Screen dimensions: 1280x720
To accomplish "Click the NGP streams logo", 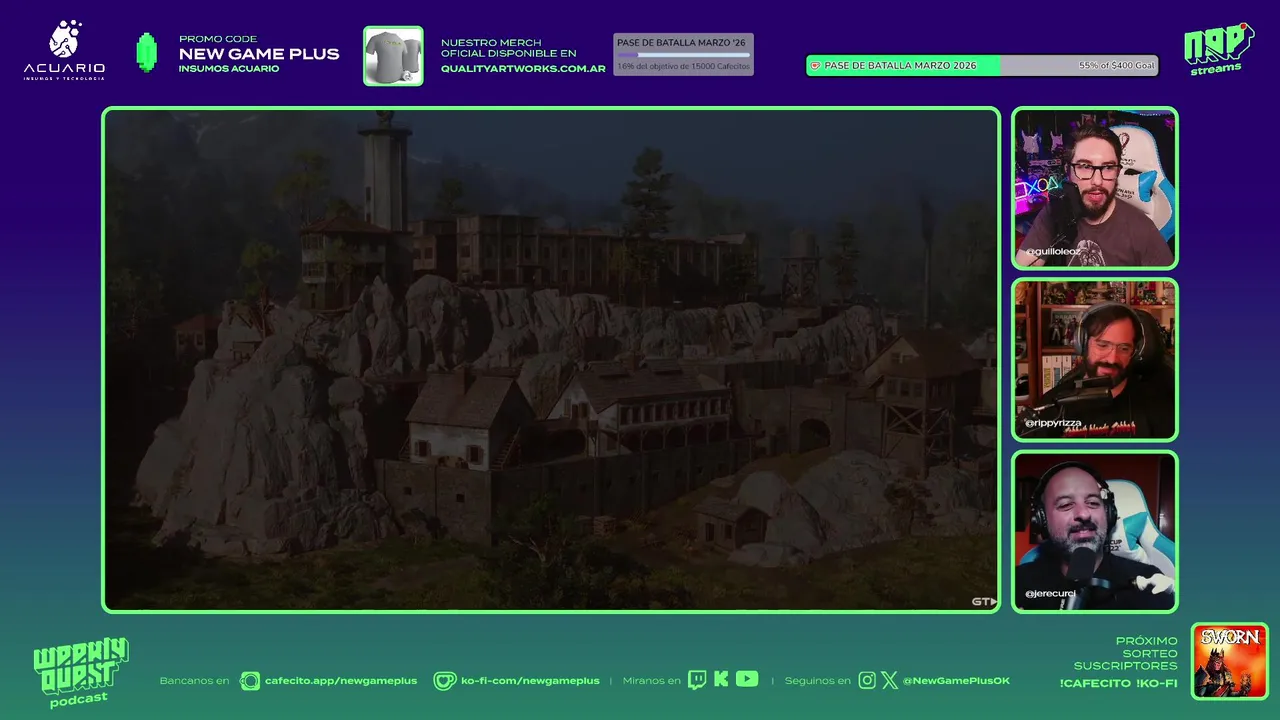I will coord(1219,49).
